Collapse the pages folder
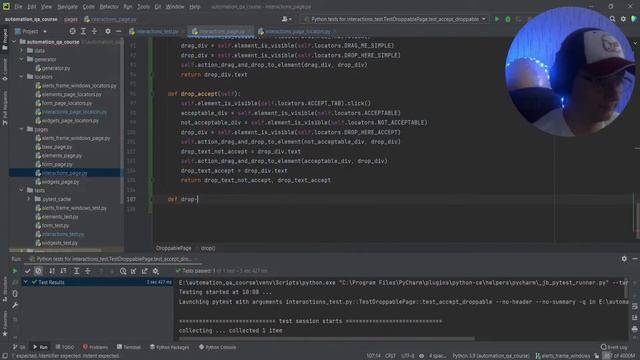Screen dimensions: 640x360 [22, 129]
